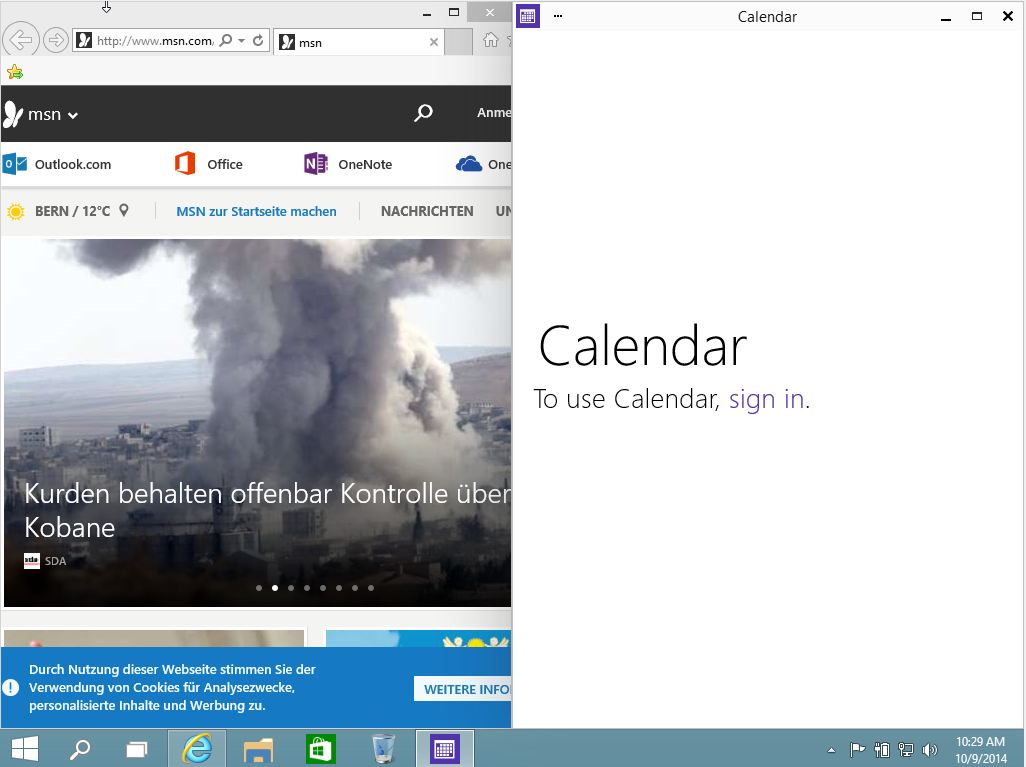
Task: Click the location pin icon
Action: [x=124, y=211]
